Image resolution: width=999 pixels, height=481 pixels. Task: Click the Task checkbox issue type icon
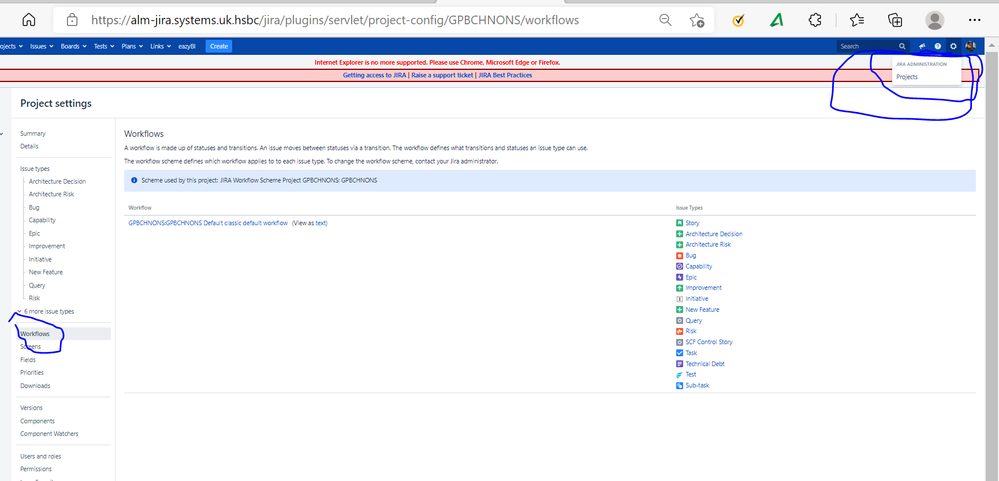pyautogui.click(x=679, y=353)
